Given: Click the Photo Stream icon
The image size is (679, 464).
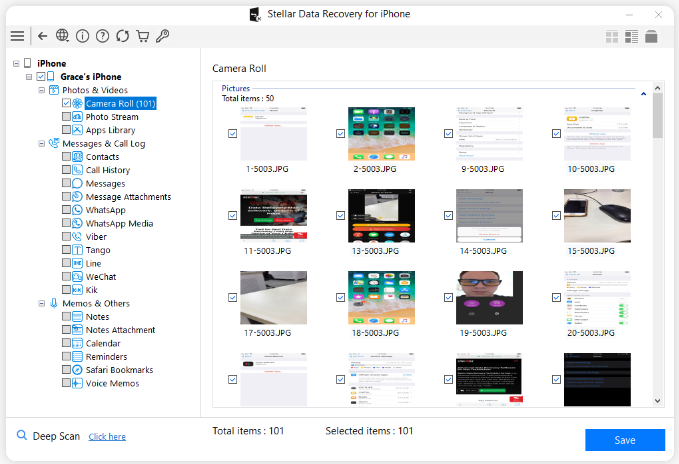Looking at the screenshot, I should coord(78,117).
